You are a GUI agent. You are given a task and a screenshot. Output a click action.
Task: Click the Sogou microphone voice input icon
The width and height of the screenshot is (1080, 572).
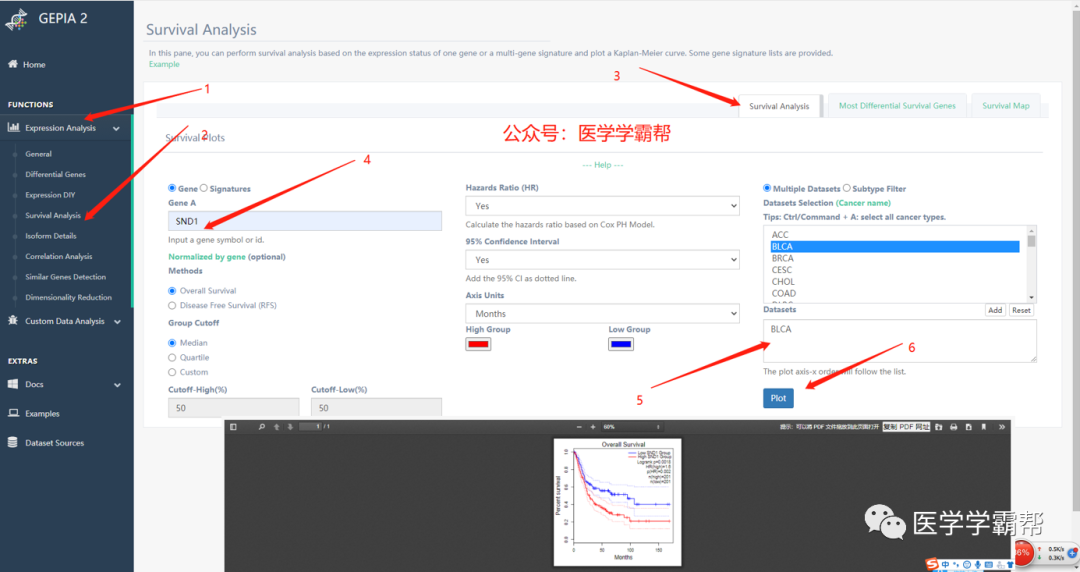click(x=977, y=564)
